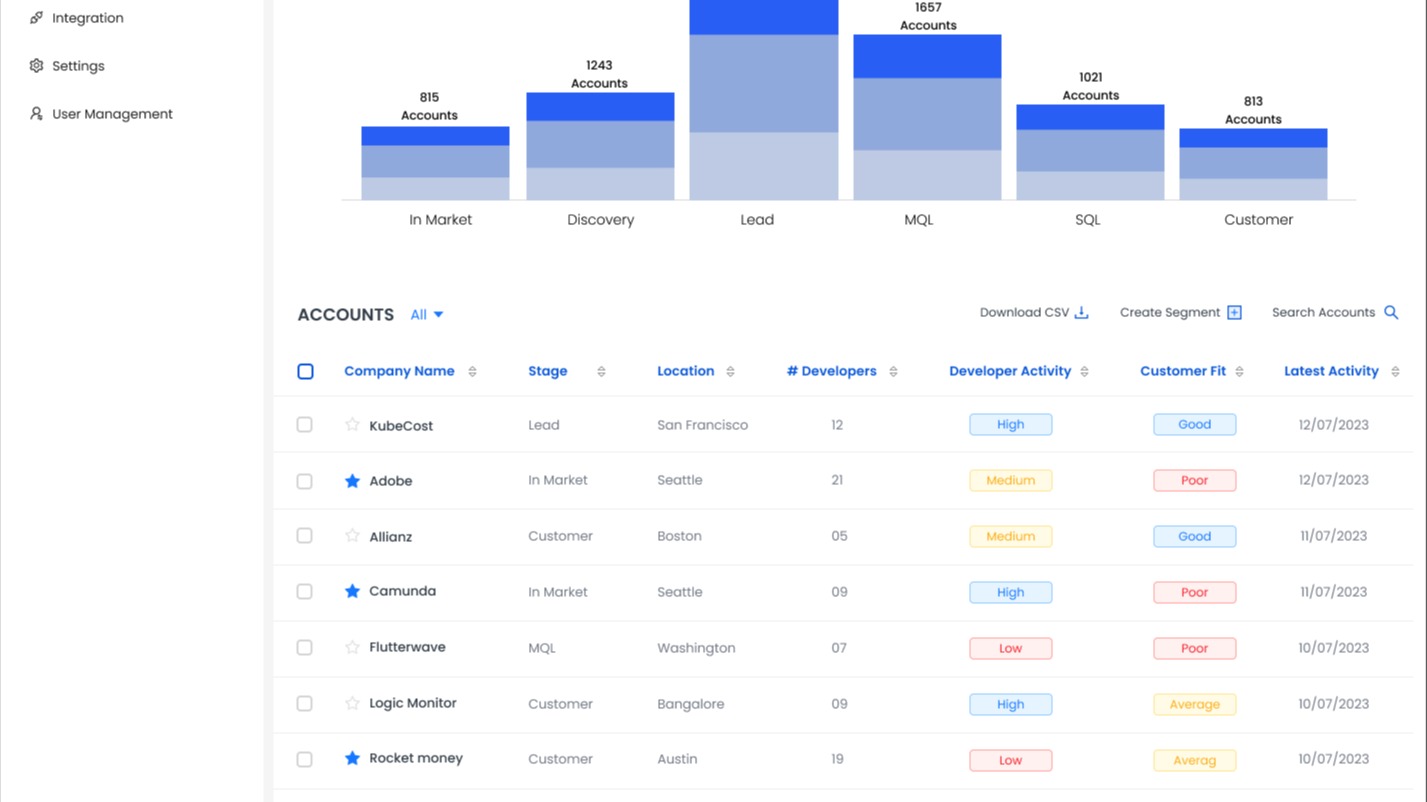Click the Download CSV icon

click(x=1081, y=313)
